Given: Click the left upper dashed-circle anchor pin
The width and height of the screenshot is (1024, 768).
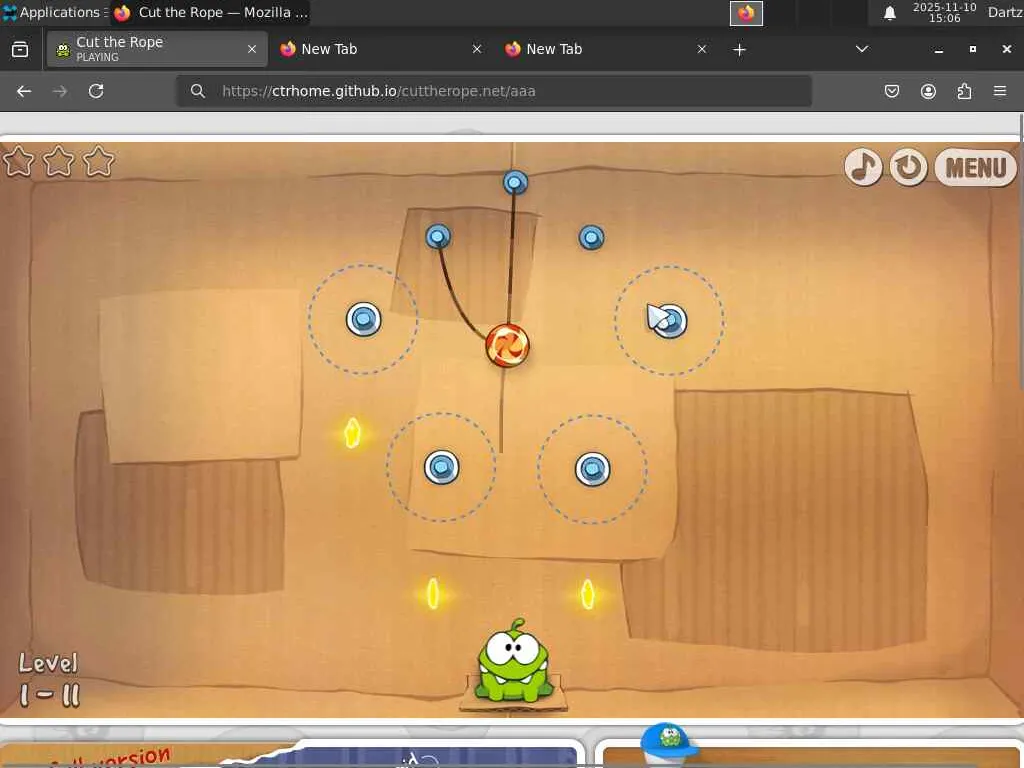Looking at the screenshot, I should coord(363,319).
